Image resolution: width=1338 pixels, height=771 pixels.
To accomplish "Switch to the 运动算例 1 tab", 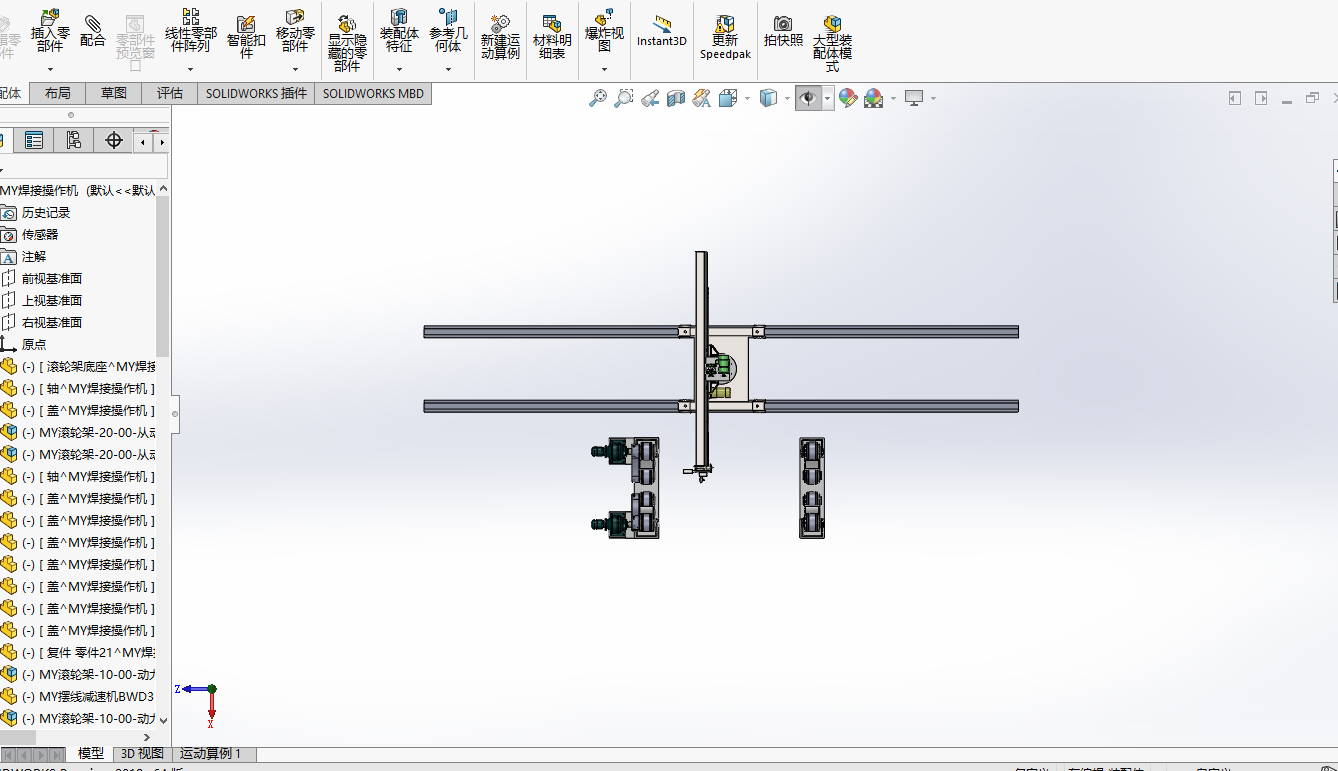I will [x=210, y=754].
